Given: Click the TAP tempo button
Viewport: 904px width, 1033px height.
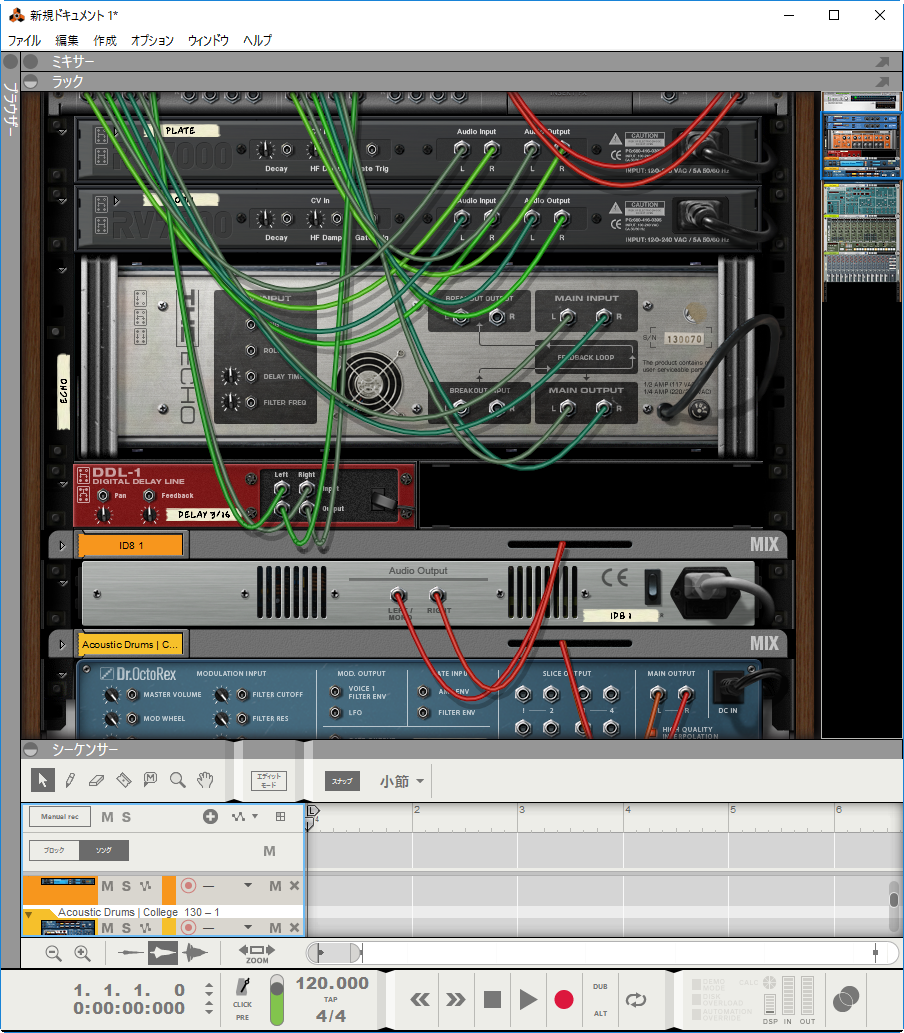Looking at the screenshot, I should (x=331, y=999).
